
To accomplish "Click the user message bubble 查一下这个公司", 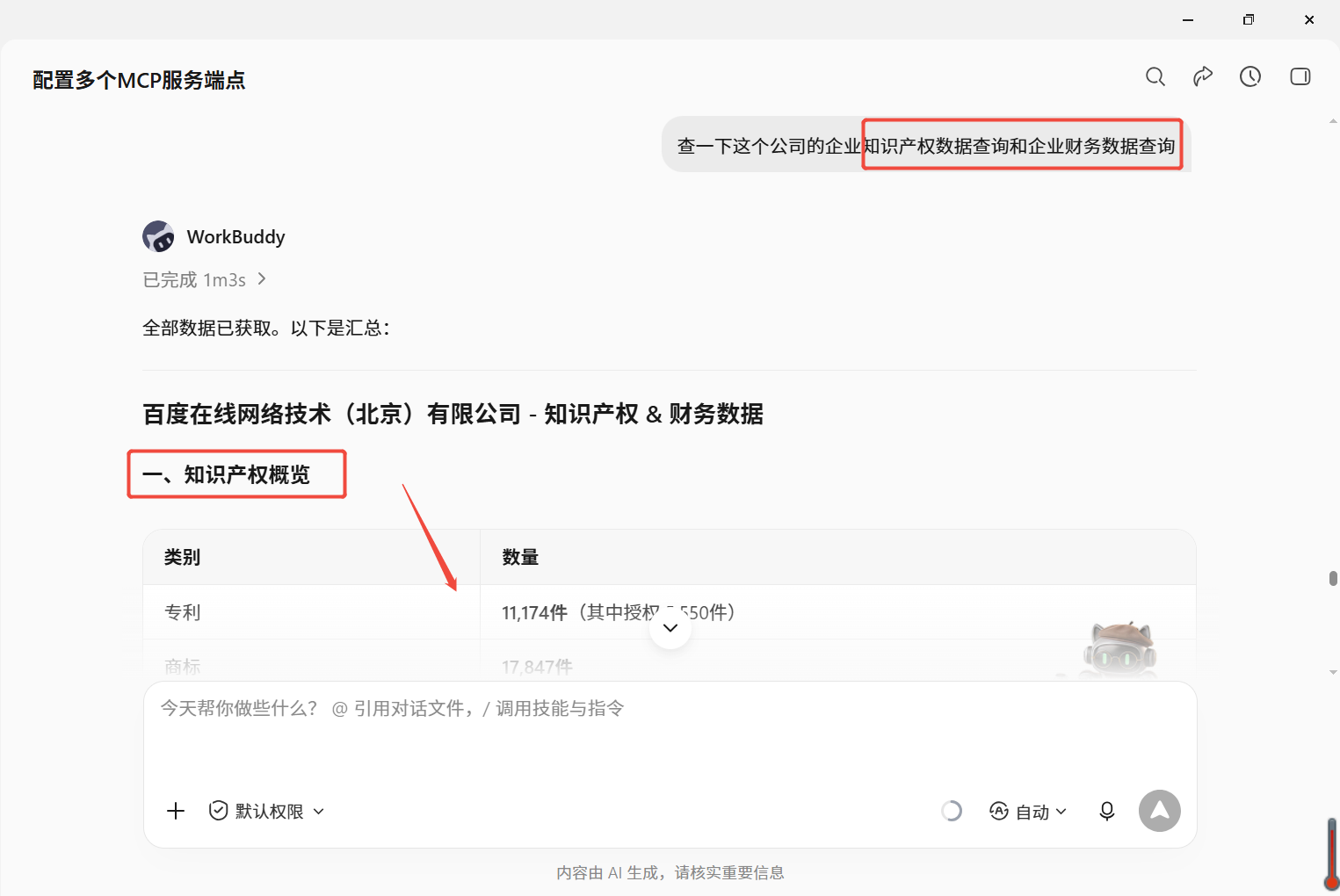I will 926,145.
